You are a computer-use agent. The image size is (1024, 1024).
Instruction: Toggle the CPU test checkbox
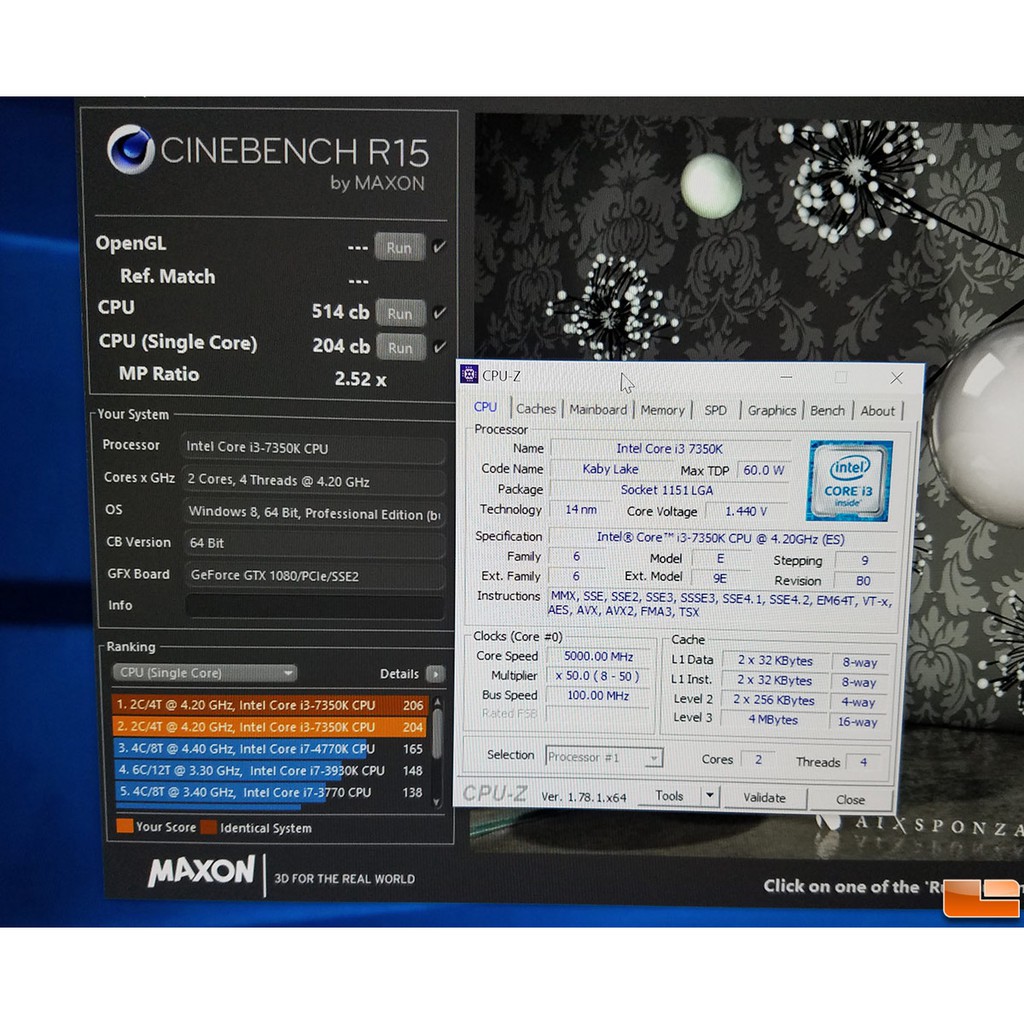pos(440,313)
